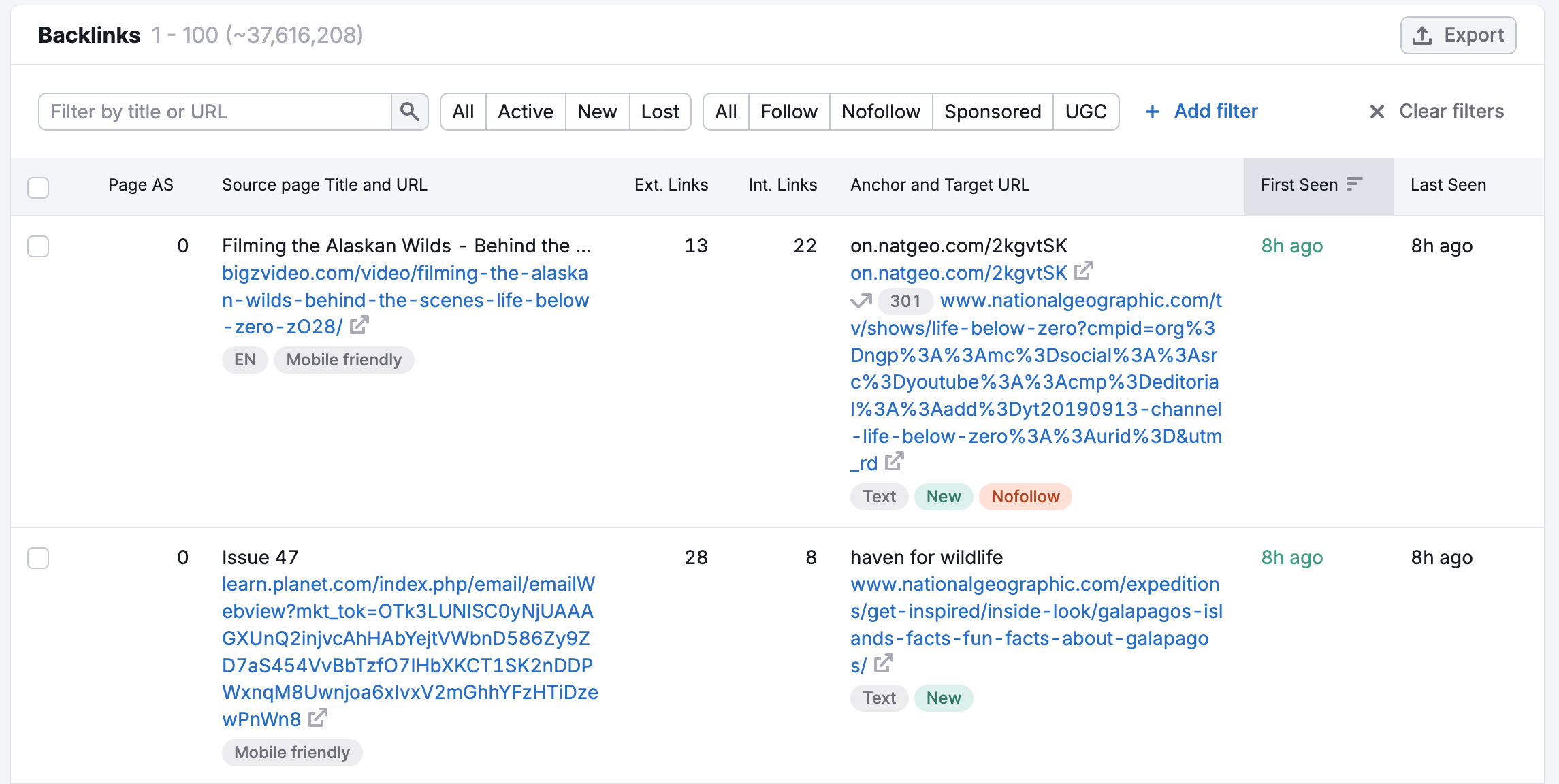Toggle the Active backlinks filter
This screenshot has width=1559, height=784.
(x=525, y=111)
